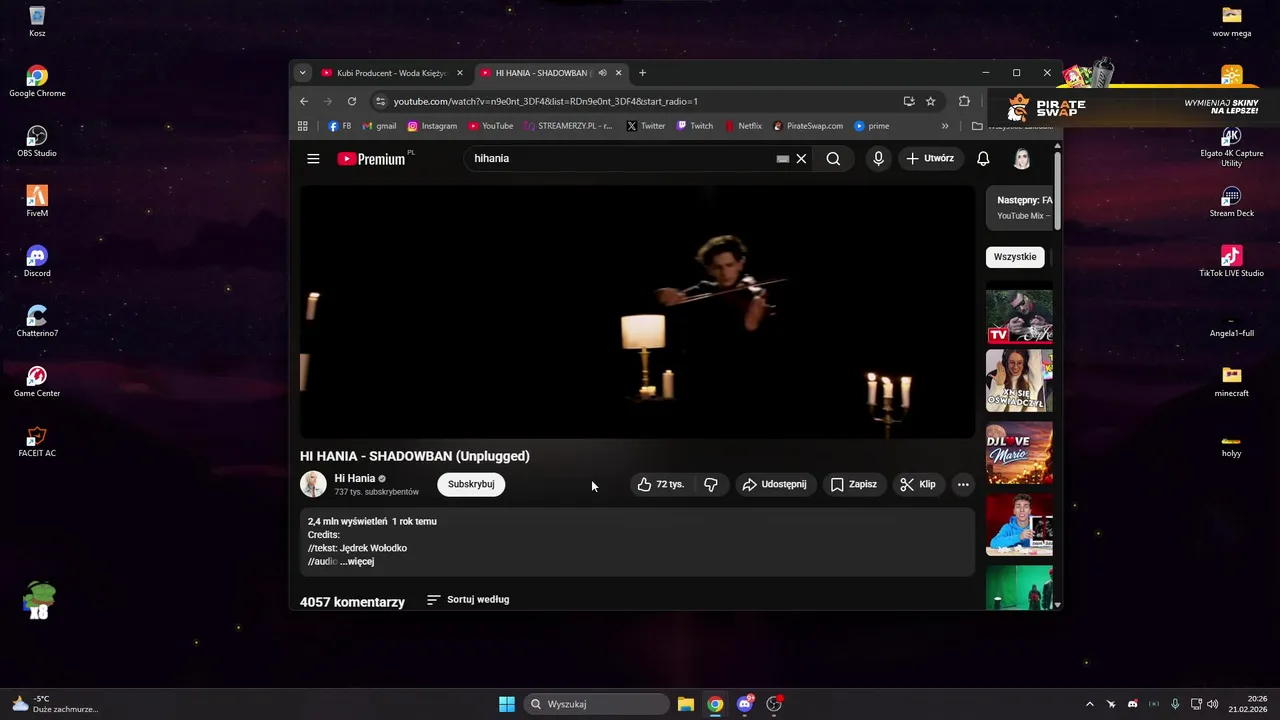Click taskbar Wyszukaj search box

pyautogui.click(x=596, y=704)
